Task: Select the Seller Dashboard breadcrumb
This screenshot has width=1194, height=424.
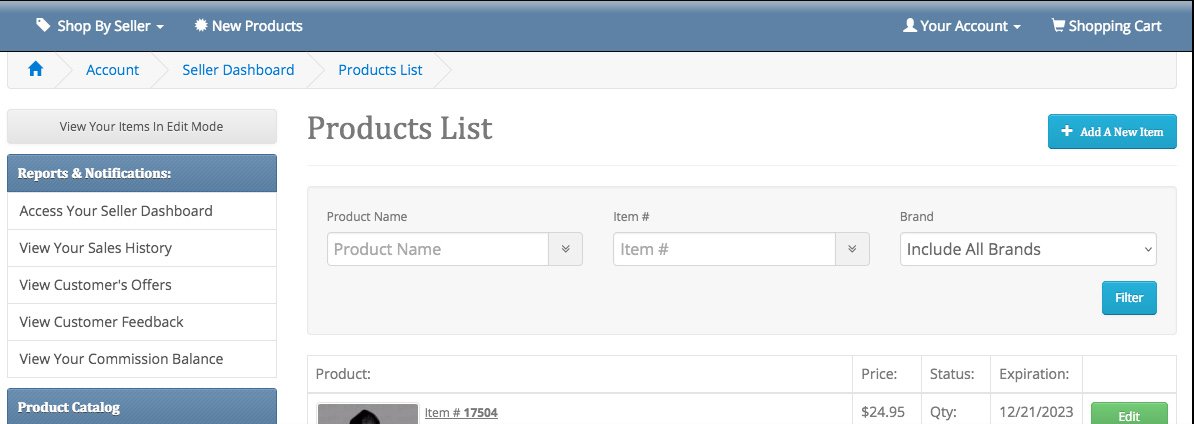Action: click(238, 70)
